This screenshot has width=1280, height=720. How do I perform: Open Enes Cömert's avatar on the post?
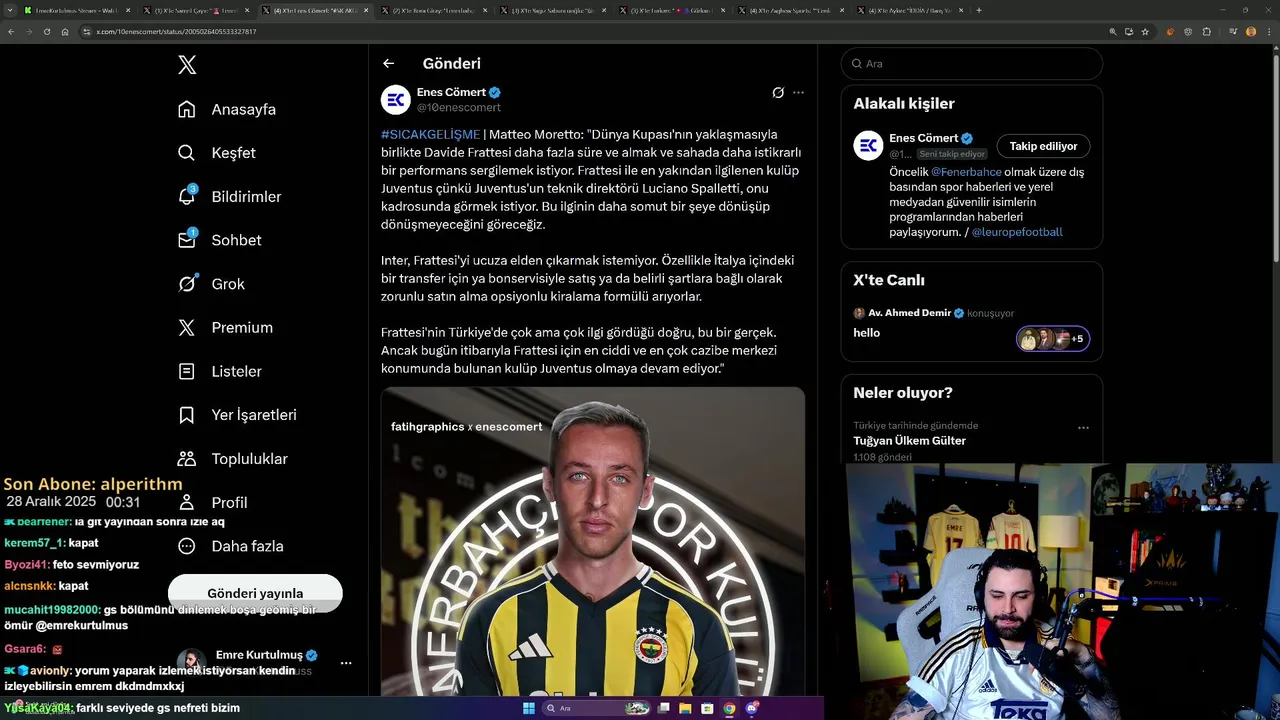point(396,99)
